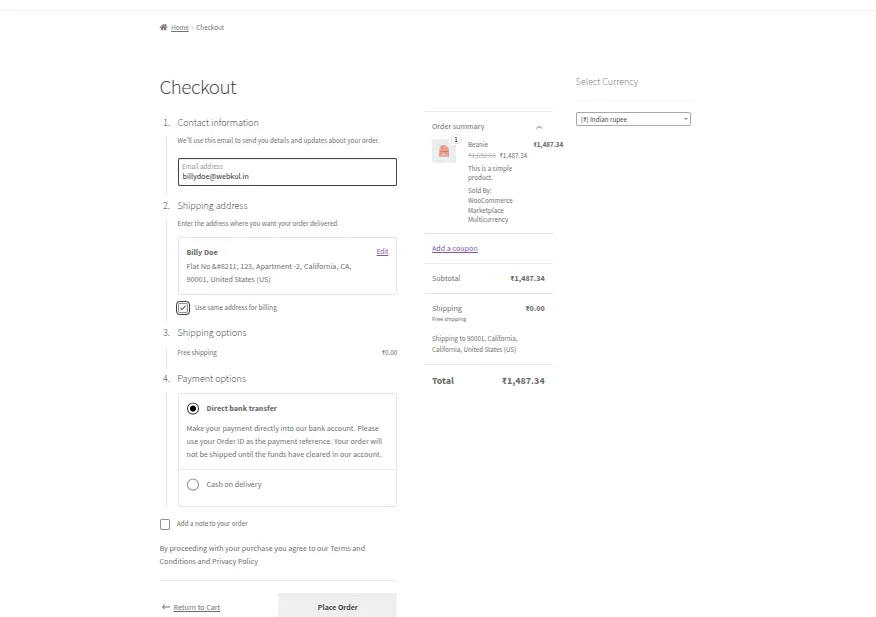This screenshot has width=876, height=617.
Task: Select Cash on delivery payment option
Action: tap(193, 485)
